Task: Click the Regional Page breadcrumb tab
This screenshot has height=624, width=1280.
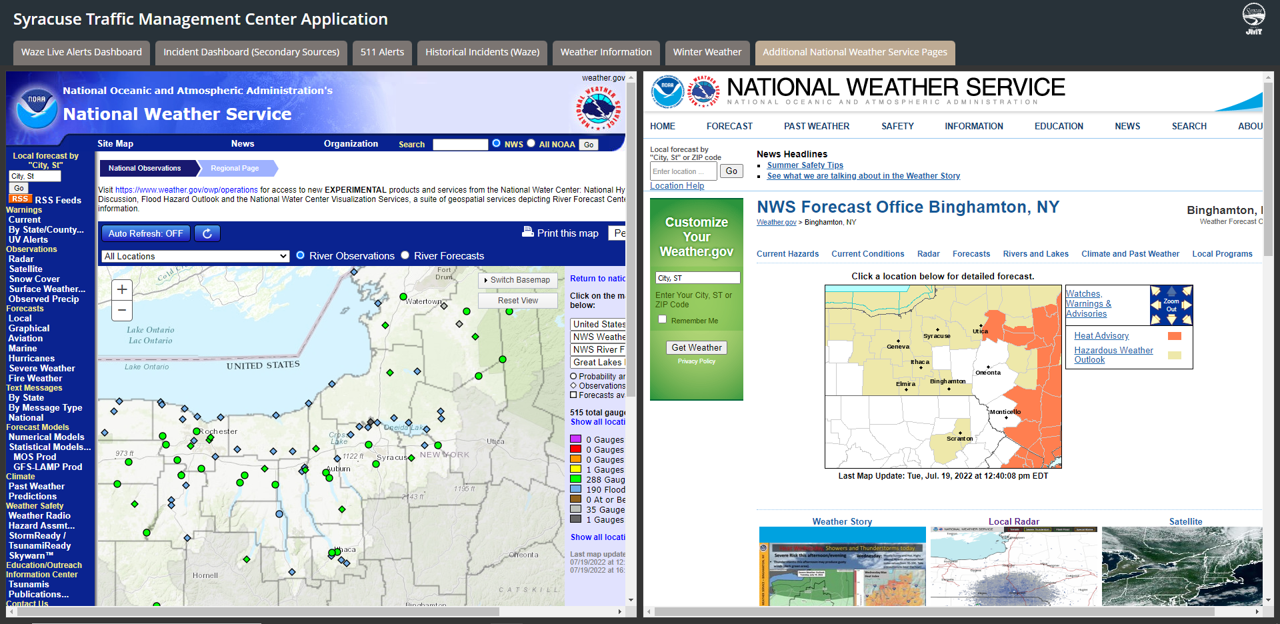Action: pos(236,168)
